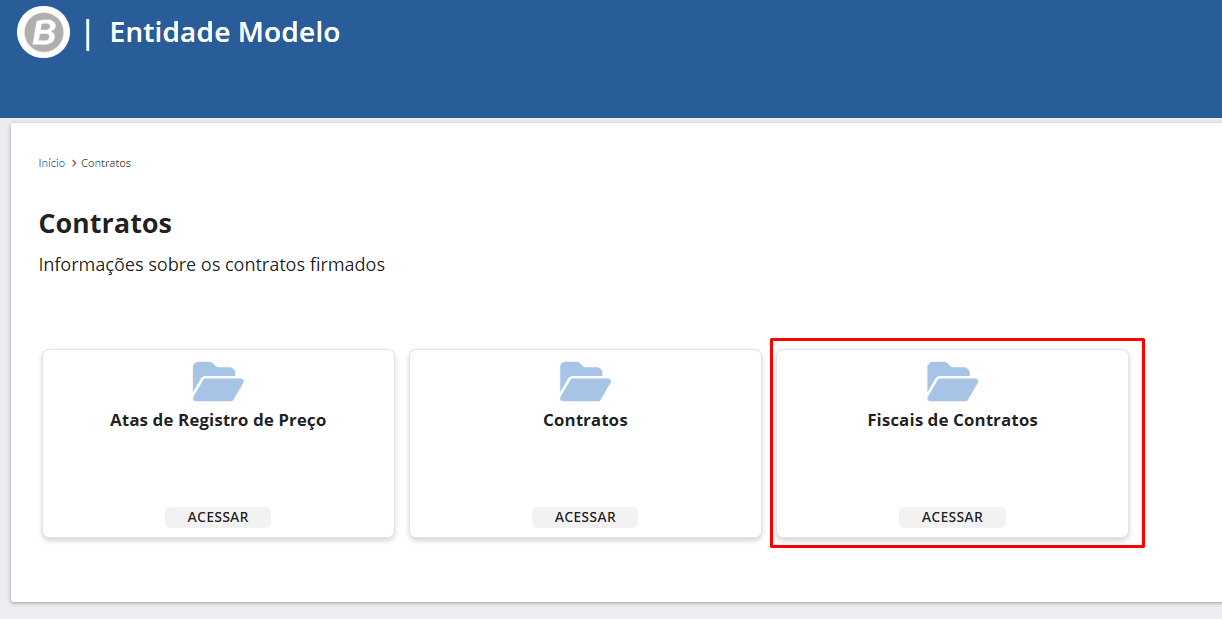Select the Contratos breadcrumb item

click(x=106, y=163)
